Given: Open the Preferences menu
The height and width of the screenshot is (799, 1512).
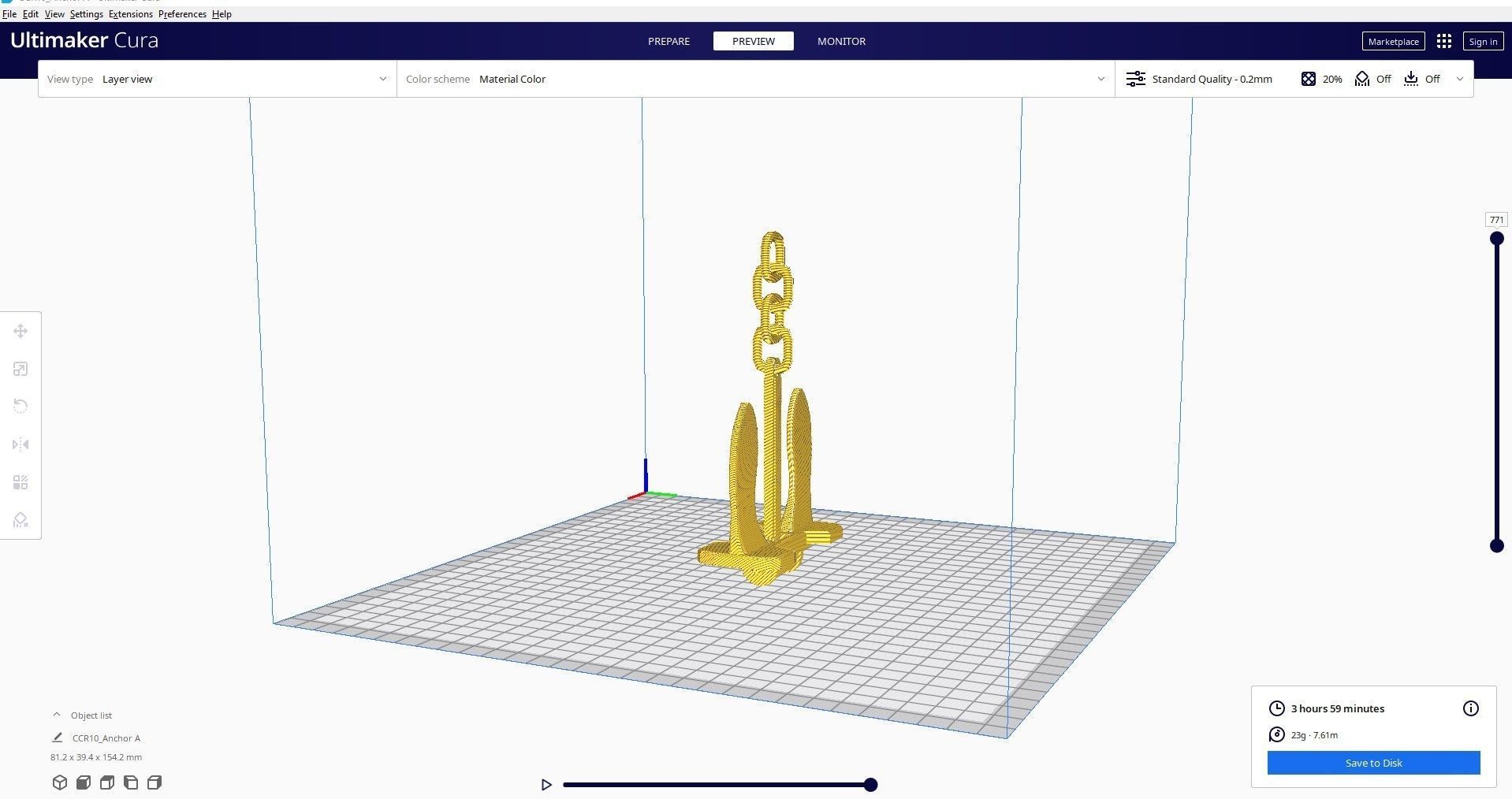Looking at the screenshot, I should click(182, 14).
